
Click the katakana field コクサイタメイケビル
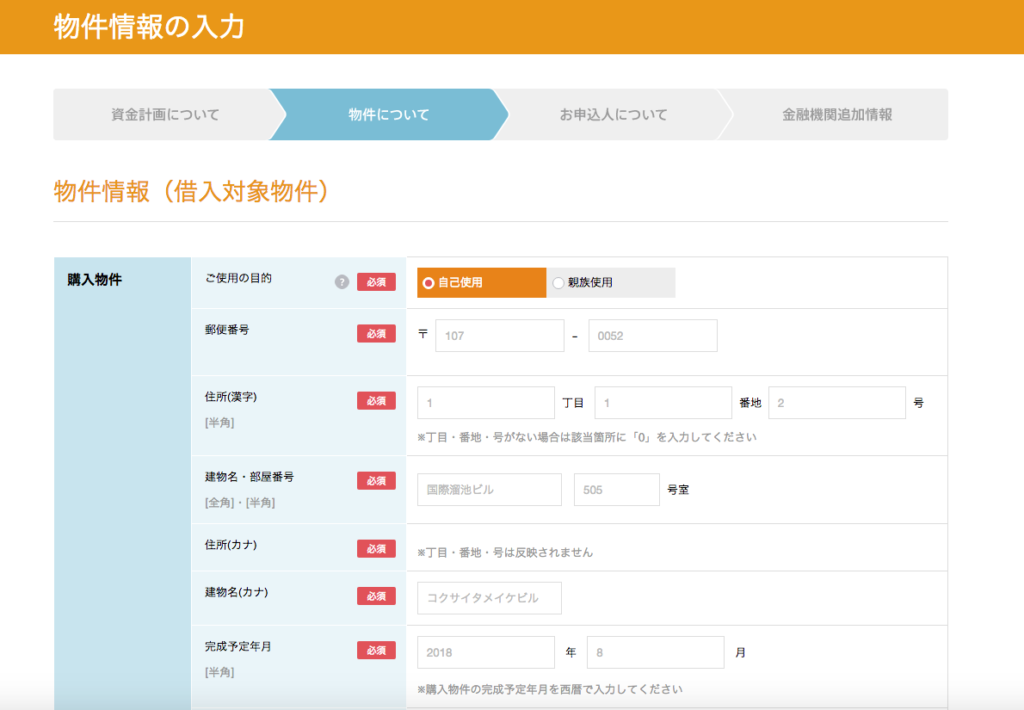[x=488, y=597]
